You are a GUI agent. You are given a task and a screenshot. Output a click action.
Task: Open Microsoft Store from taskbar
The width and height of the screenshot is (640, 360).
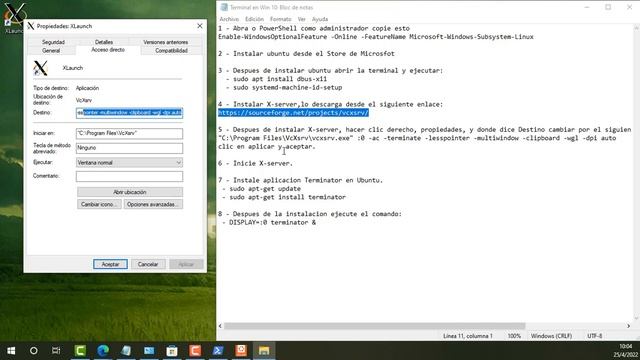coord(172,351)
